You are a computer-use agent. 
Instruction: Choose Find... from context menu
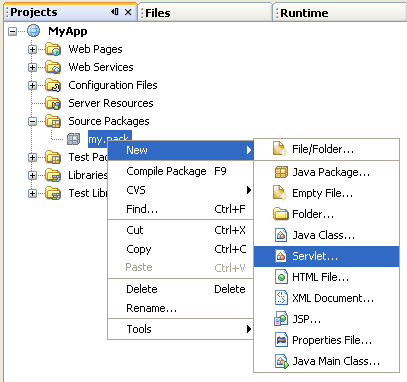pyautogui.click(x=181, y=209)
